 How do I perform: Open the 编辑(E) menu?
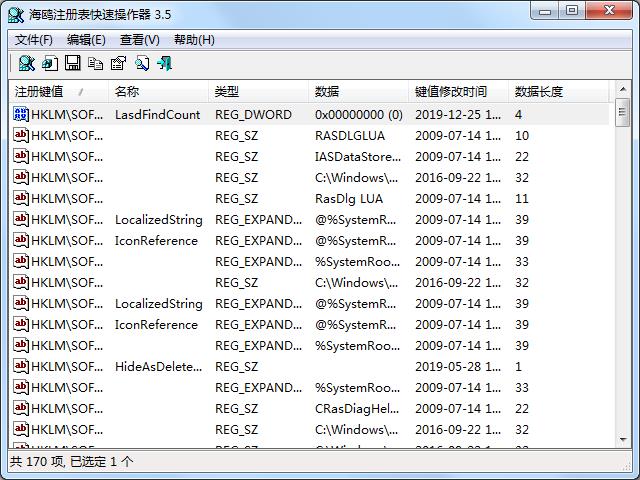pyautogui.click(x=86, y=40)
